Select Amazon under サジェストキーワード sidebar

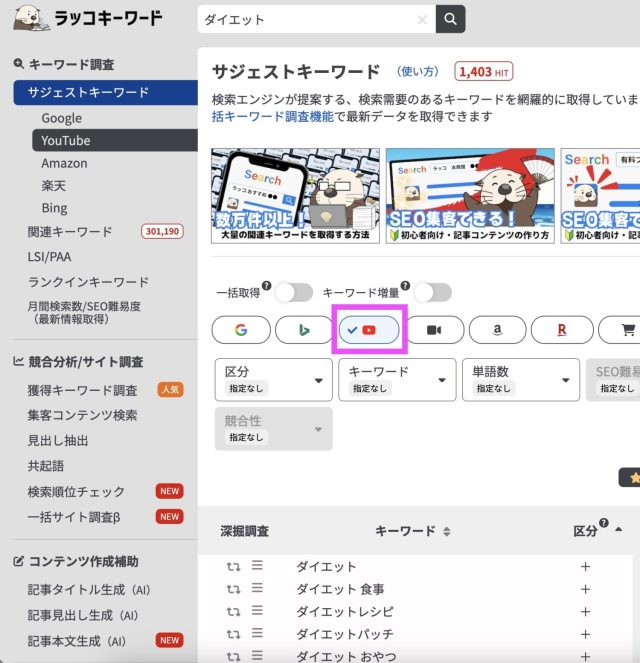pyautogui.click(x=64, y=163)
